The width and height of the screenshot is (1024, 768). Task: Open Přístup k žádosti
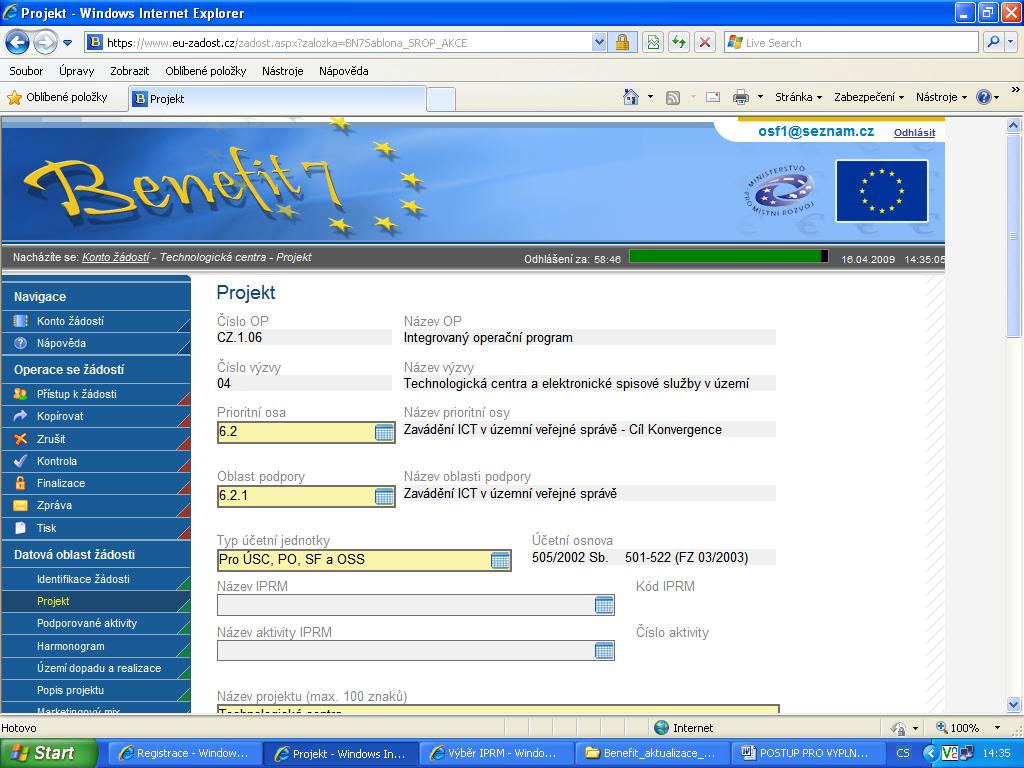click(96, 394)
